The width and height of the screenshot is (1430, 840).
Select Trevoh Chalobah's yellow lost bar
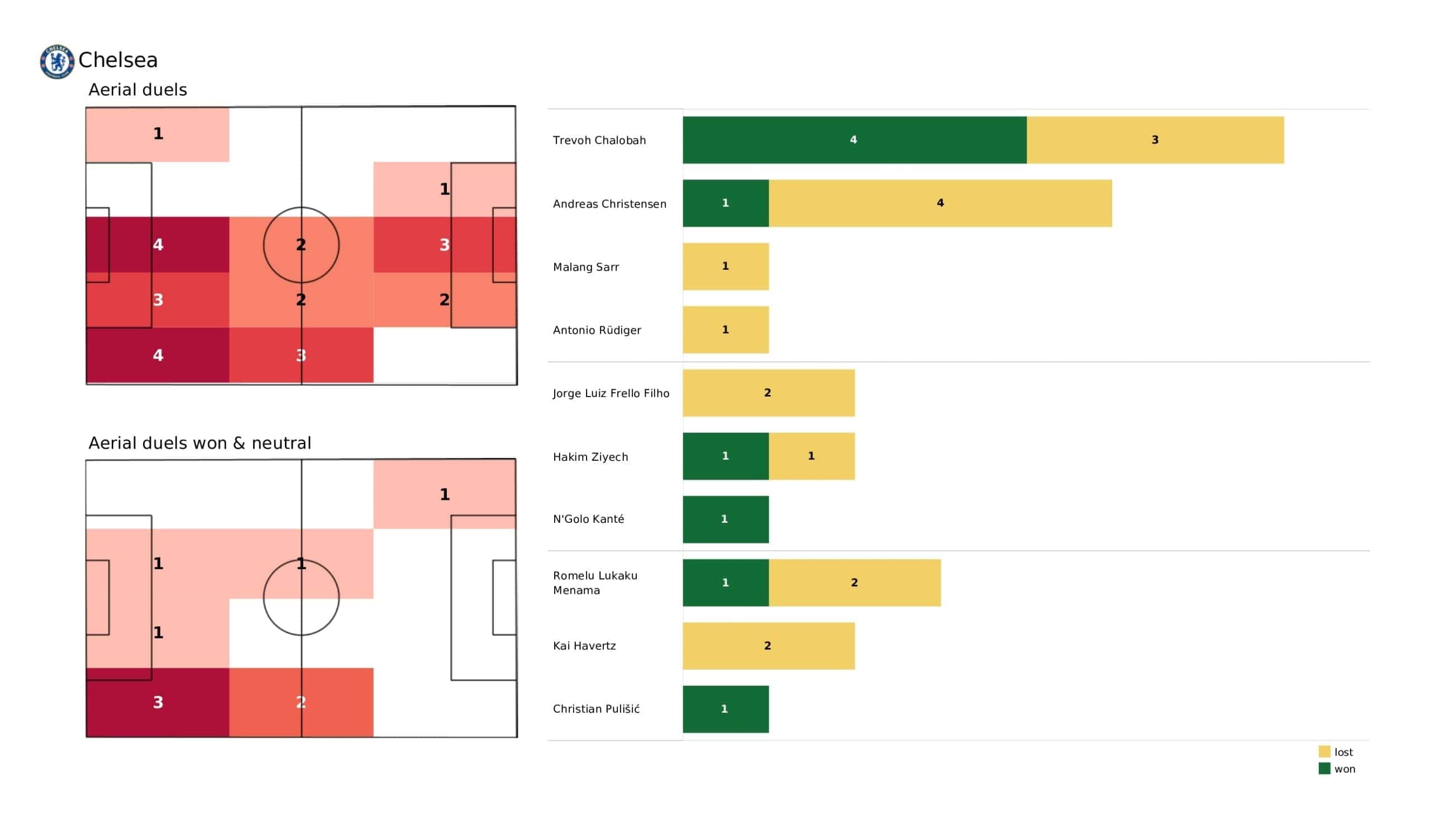[x=1155, y=140]
